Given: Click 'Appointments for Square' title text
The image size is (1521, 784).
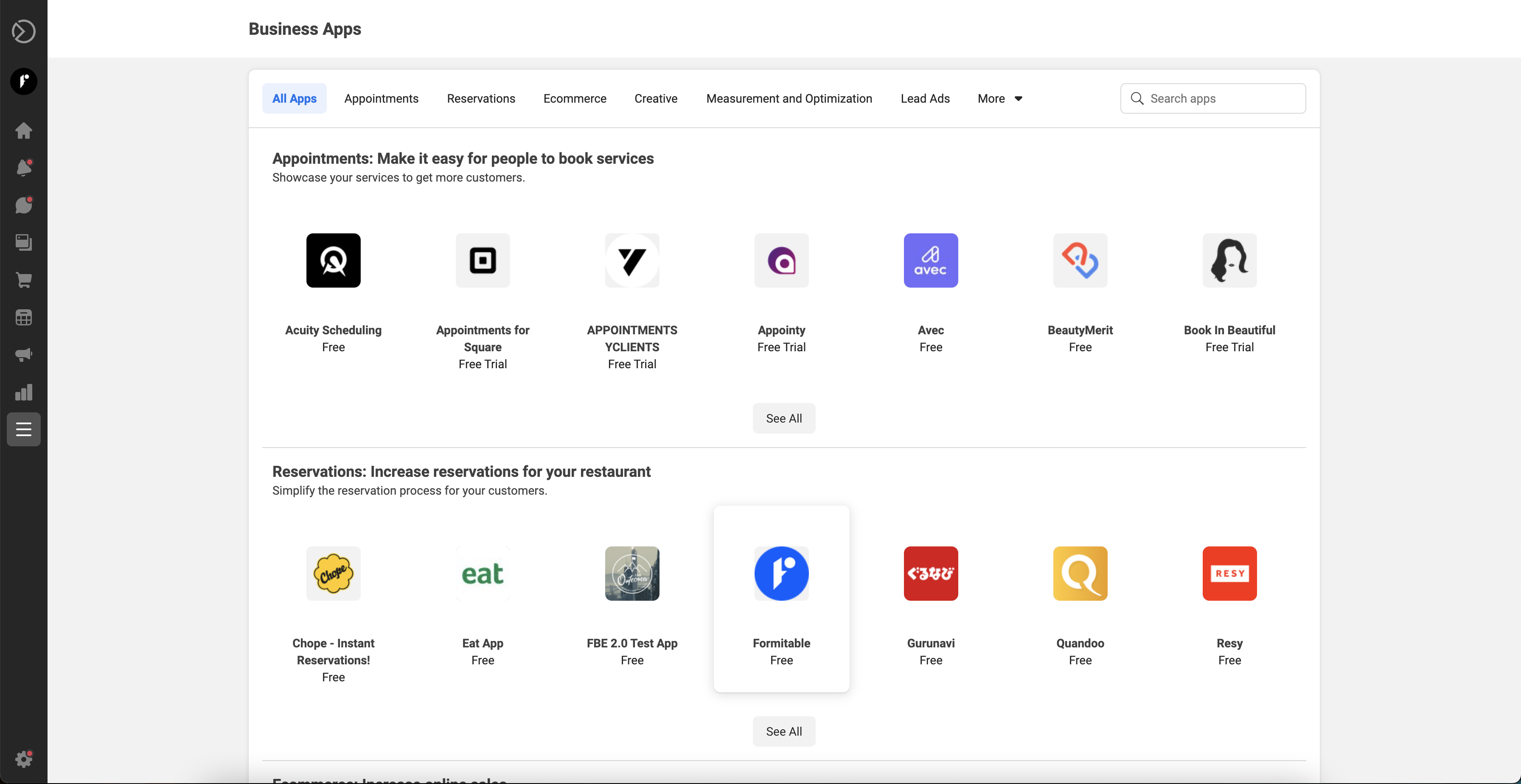Looking at the screenshot, I should click(x=483, y=338).
